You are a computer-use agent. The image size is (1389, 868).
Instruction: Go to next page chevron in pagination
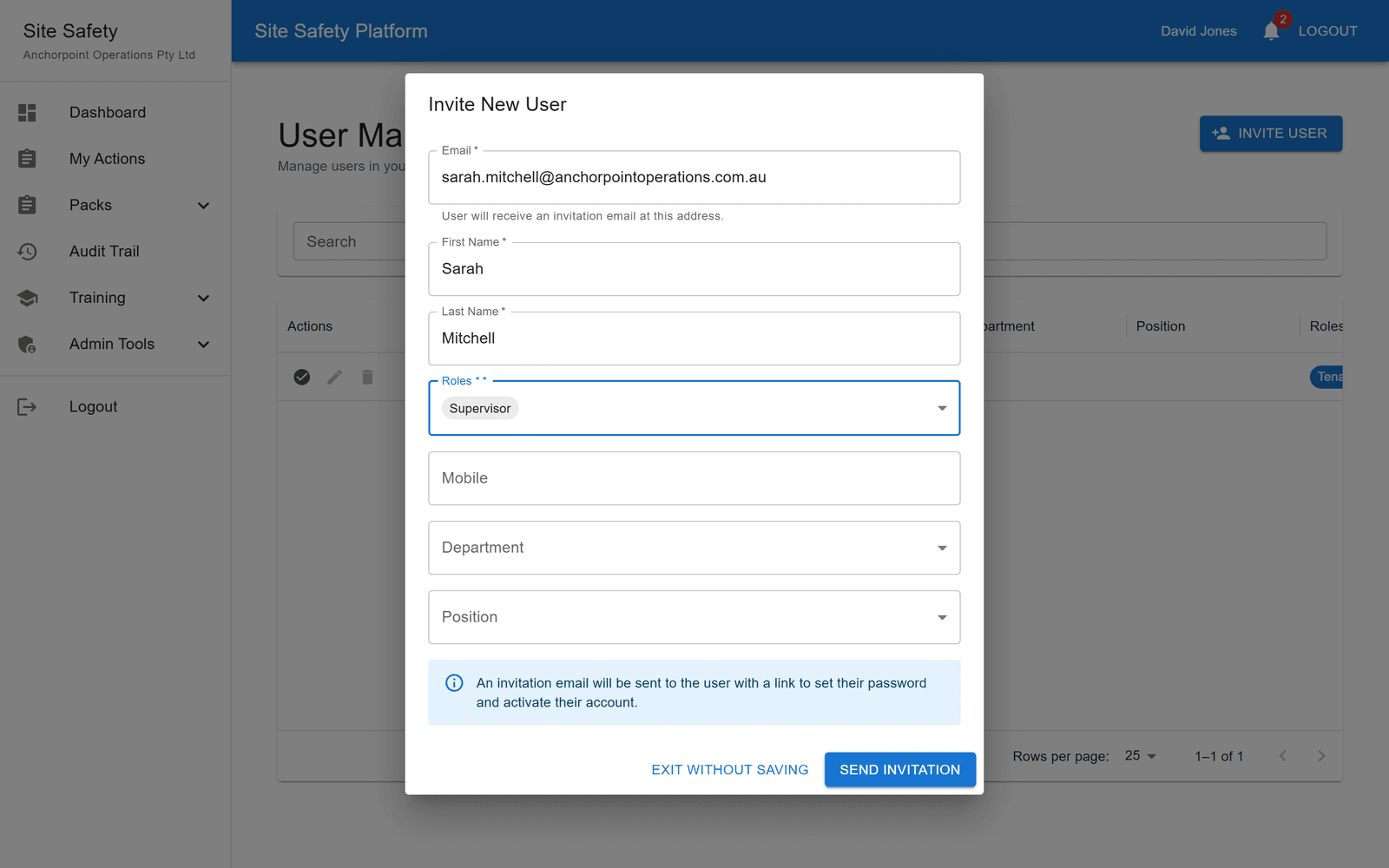[x=1321, y=756]
